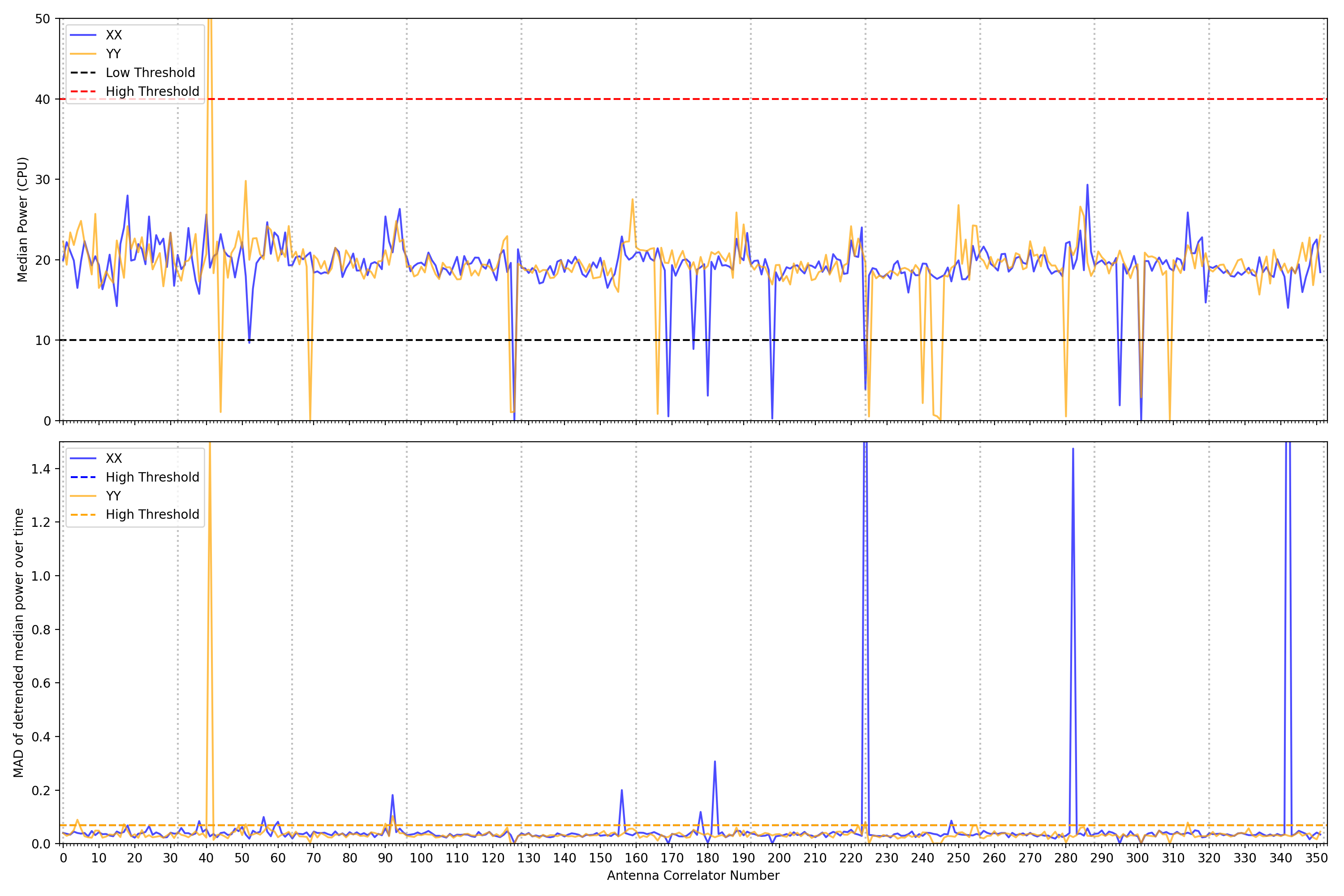1344x896 pixels.
Task: Click the XX legend entry in bottom plot
Action: click(x=113, y=458)
